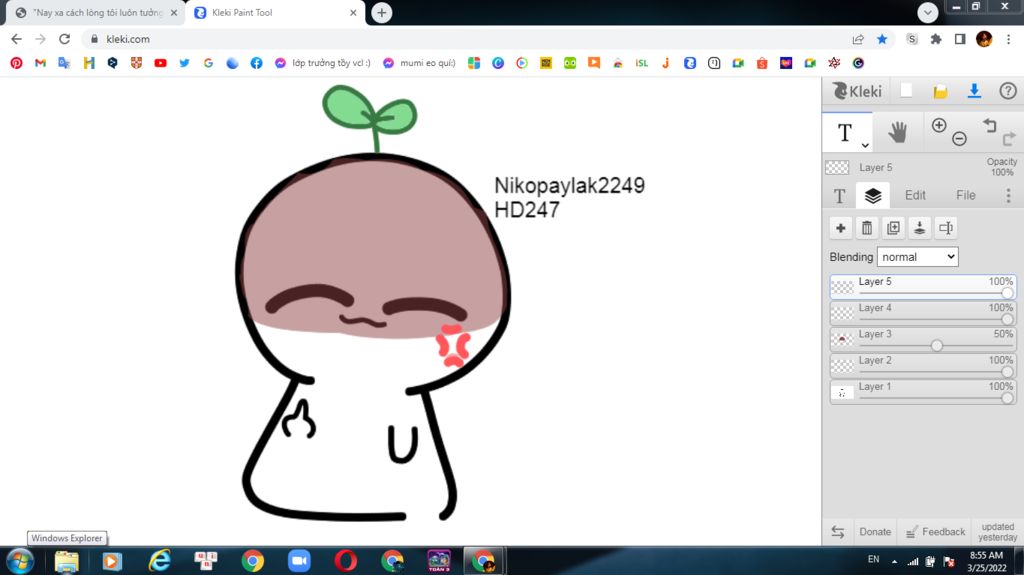Adjust Layer 1 opacity slider handle

(x=1007, y=398)
